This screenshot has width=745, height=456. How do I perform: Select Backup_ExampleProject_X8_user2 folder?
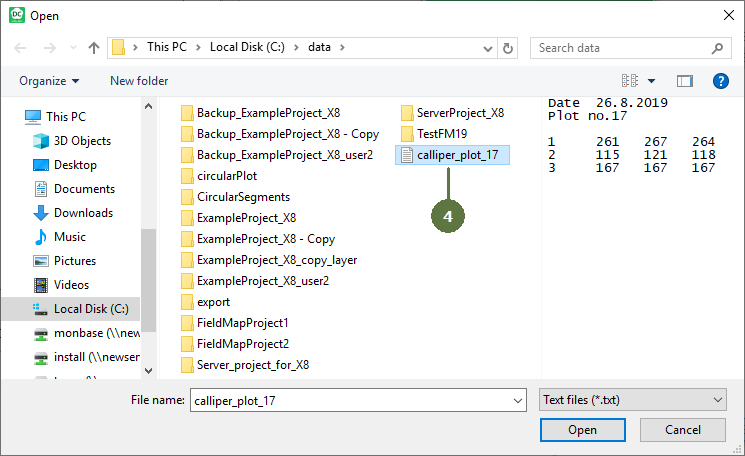coord(277,155)
